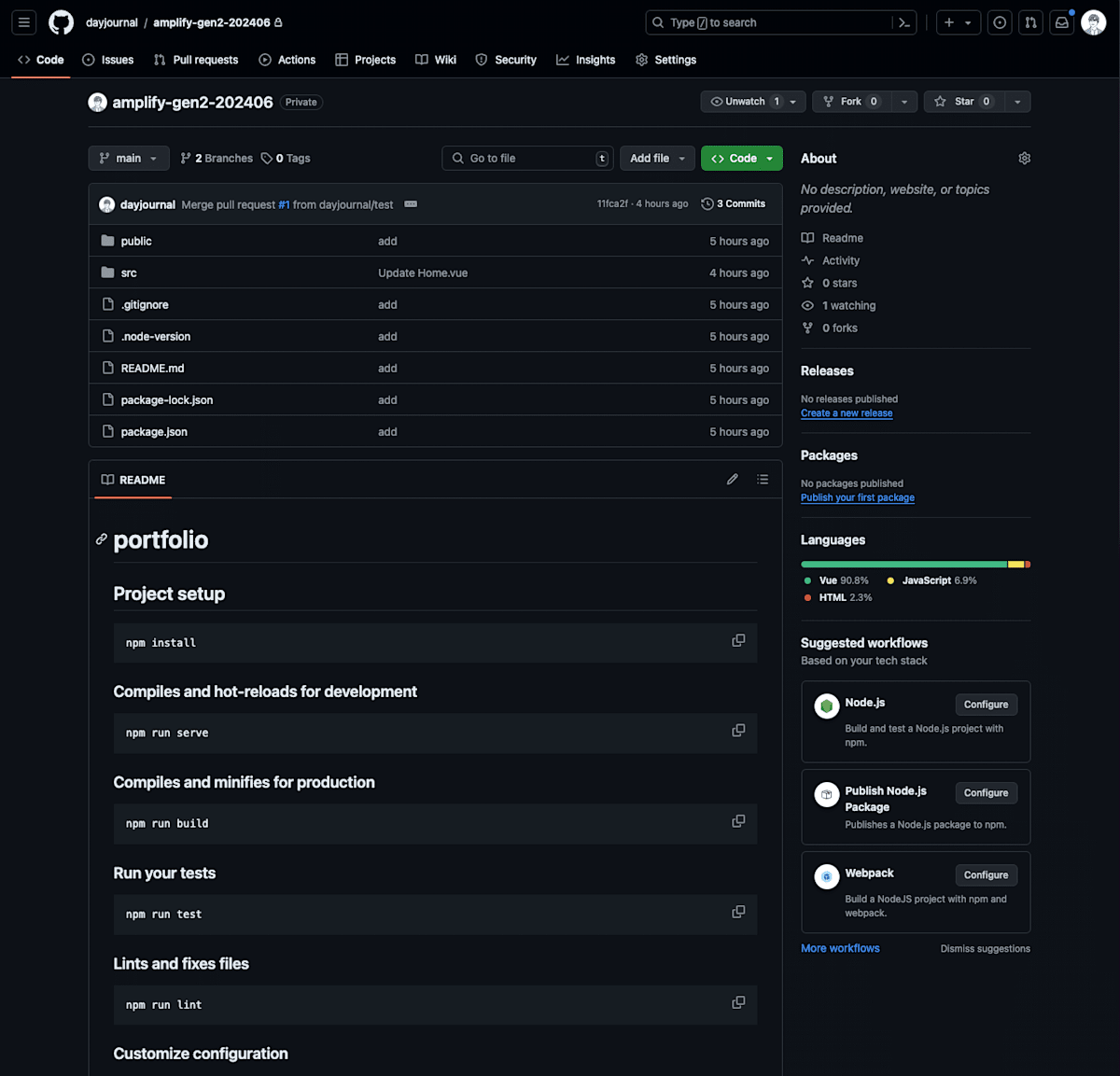
Task: Click the Publish Node.js Package icon
Action: 826,795
